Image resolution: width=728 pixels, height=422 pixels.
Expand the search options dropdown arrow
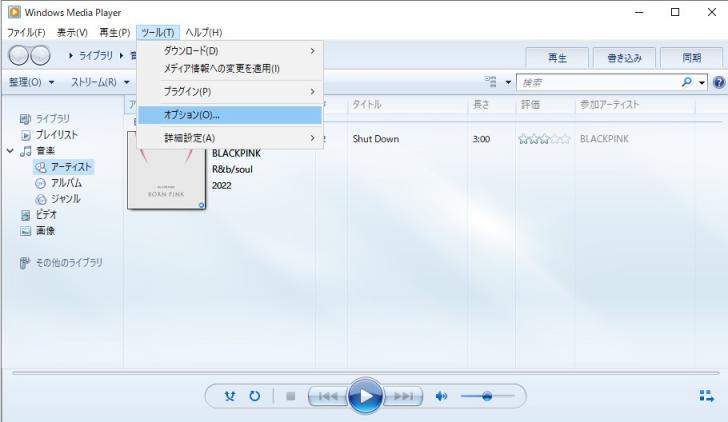(702, 83)
